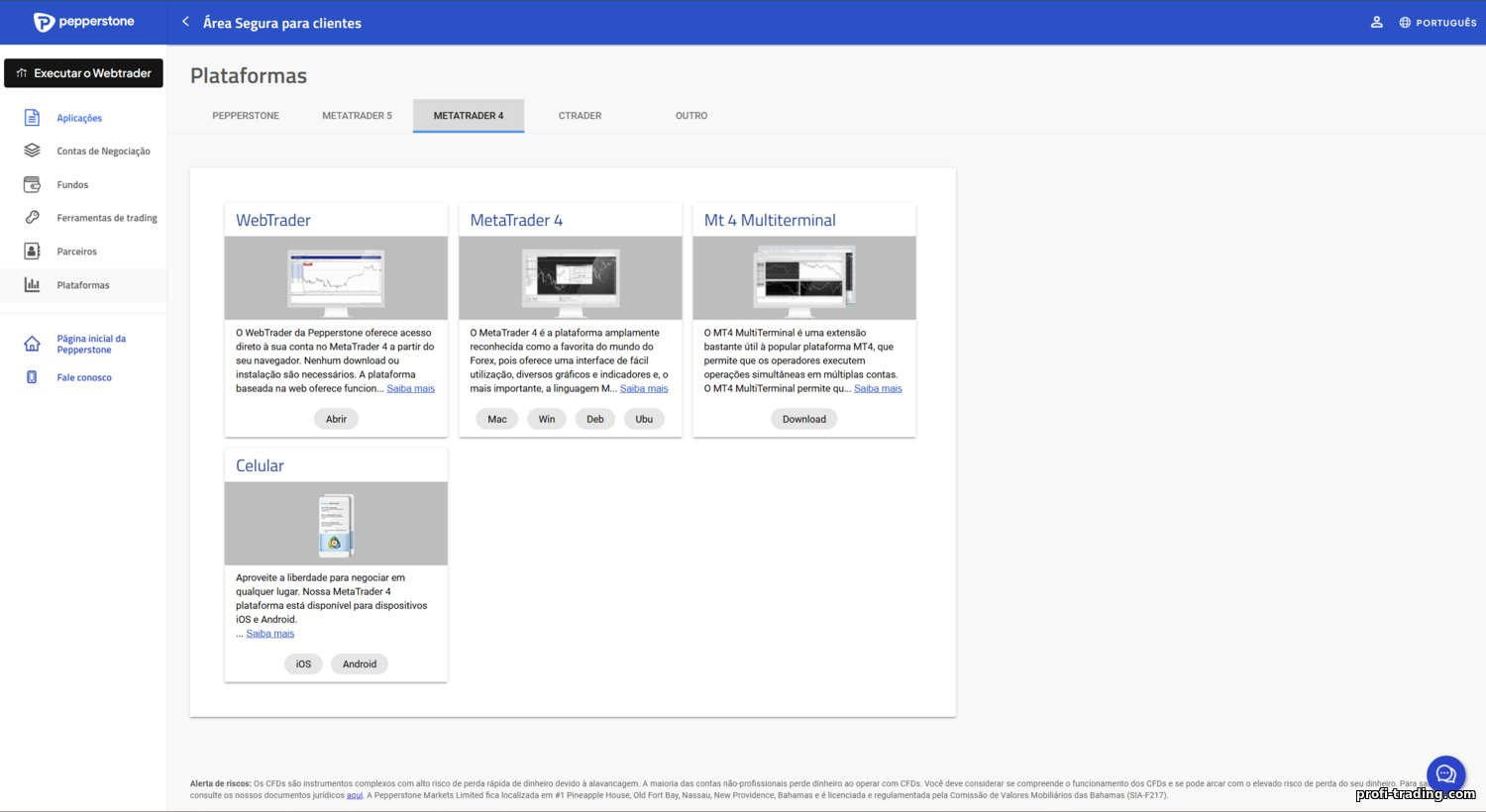
Task: Open the live chat bubble icon
Action: click(1445, 774)
